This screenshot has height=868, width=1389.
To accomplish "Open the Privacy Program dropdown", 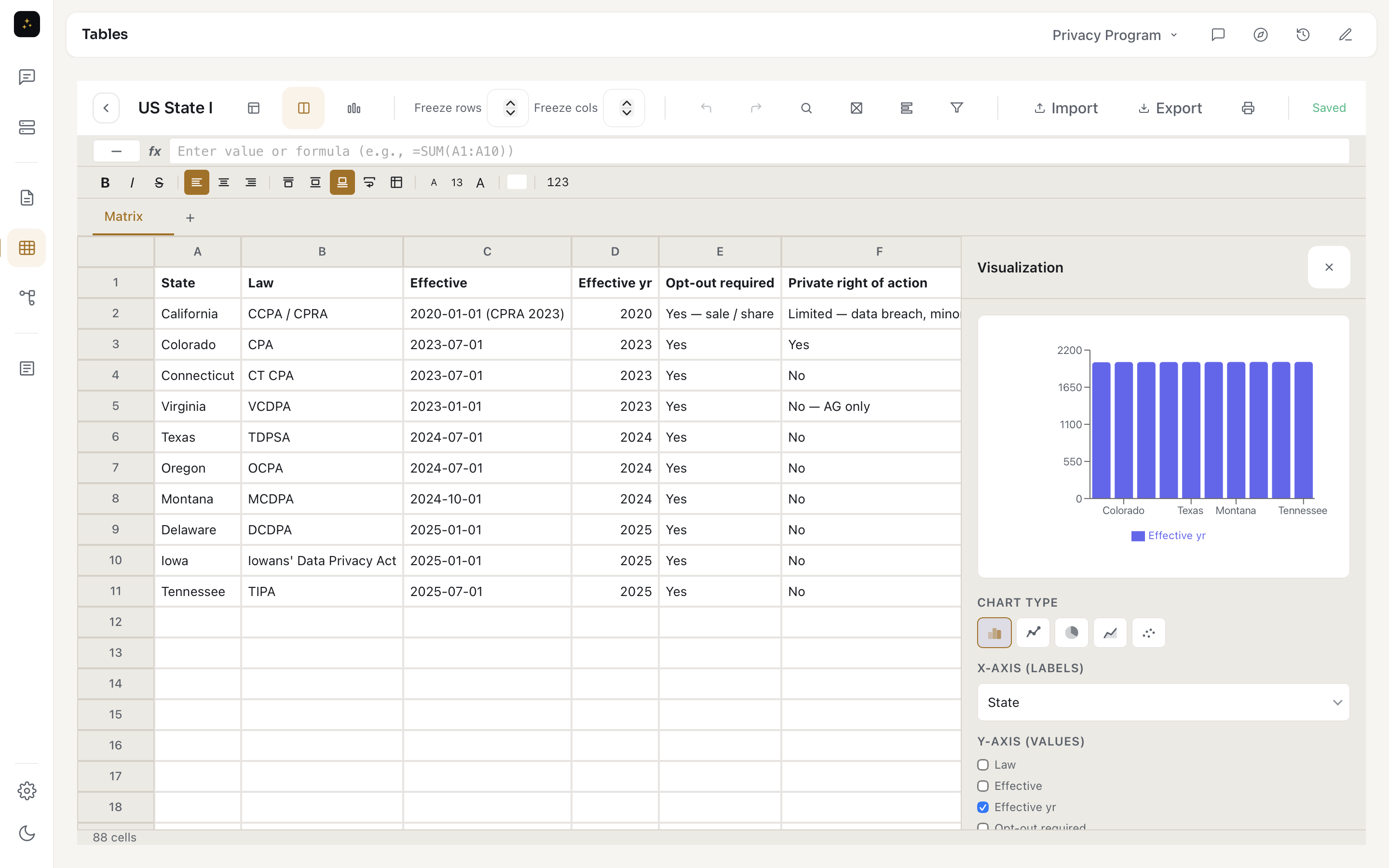I will click(1115, 35).
